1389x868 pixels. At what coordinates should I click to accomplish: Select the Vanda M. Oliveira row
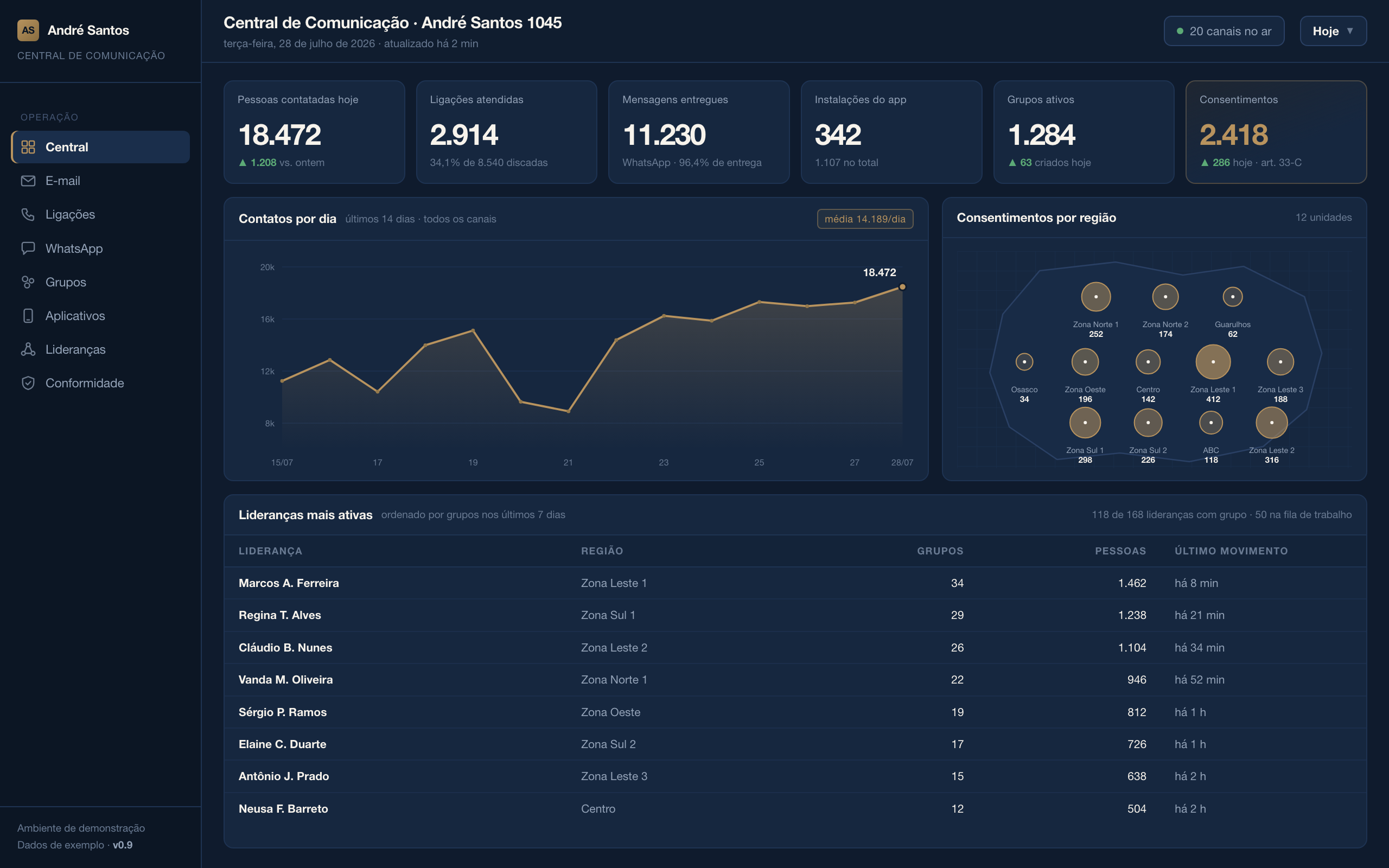795,680
